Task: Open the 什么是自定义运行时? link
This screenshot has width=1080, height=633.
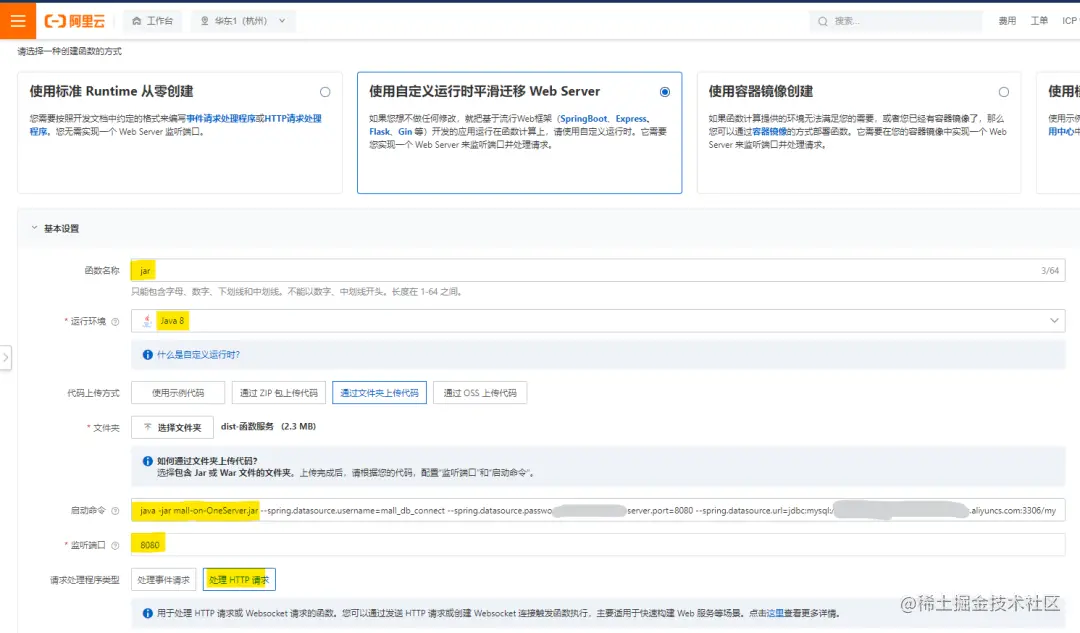Action: [198, 355]
